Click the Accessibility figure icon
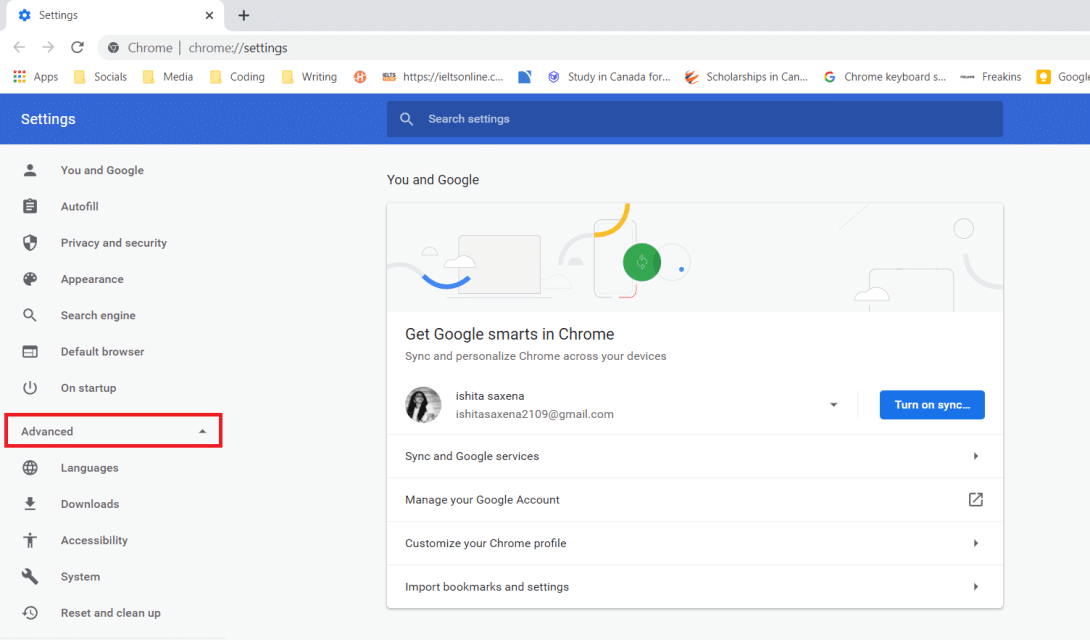Viewport: 1090px width, 640px height. [x=30, y=540]
